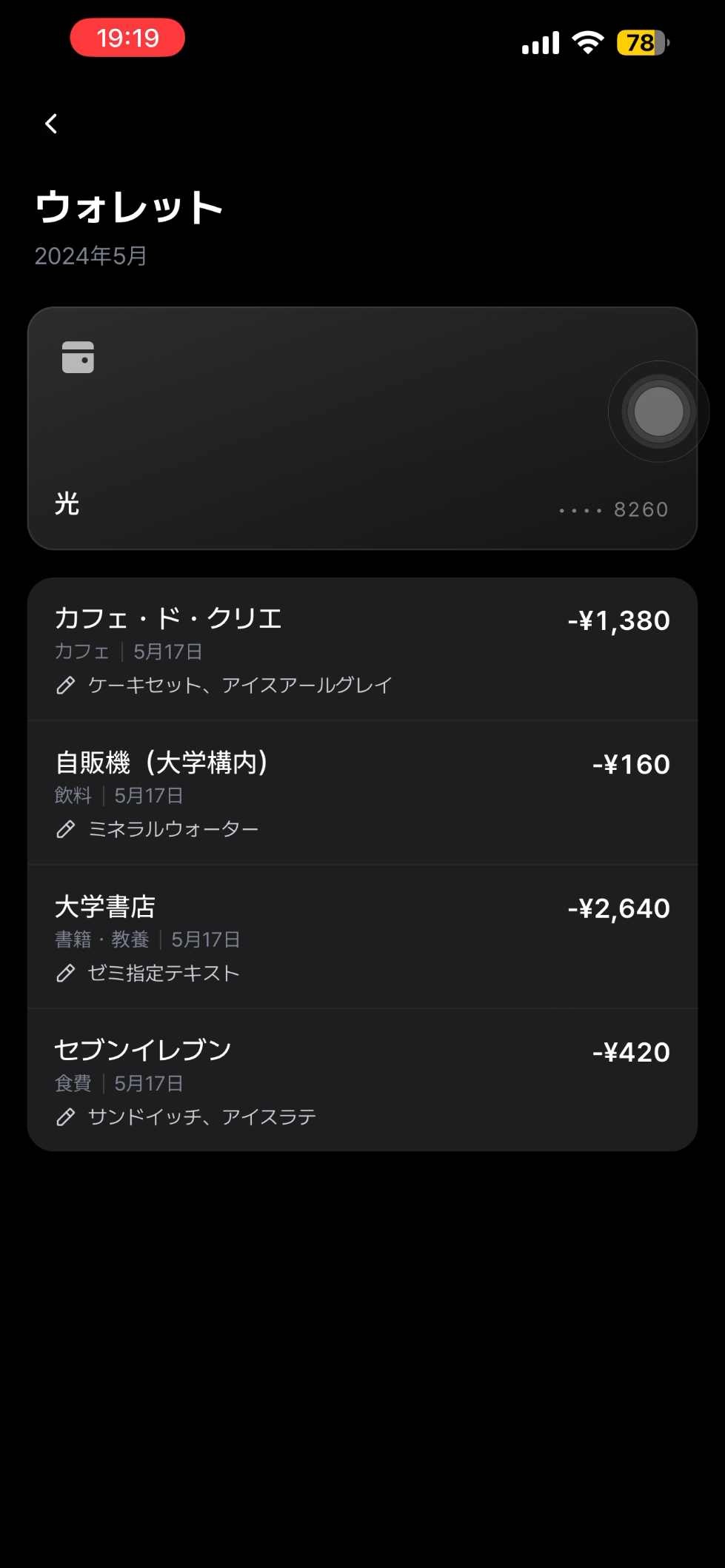Tap the 2024年5月 month label

[x=90, y=256]
